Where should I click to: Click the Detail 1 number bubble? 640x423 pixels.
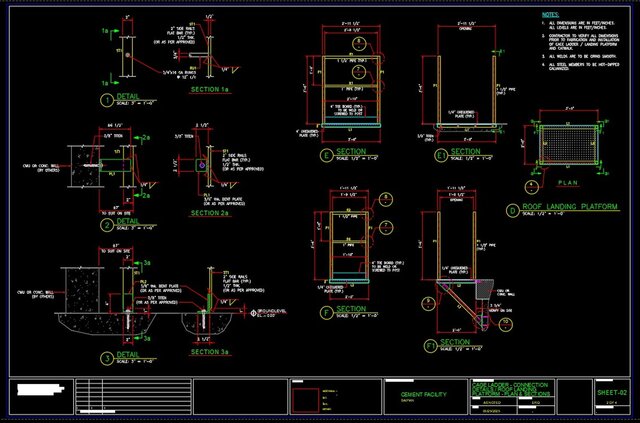(107, 100)
